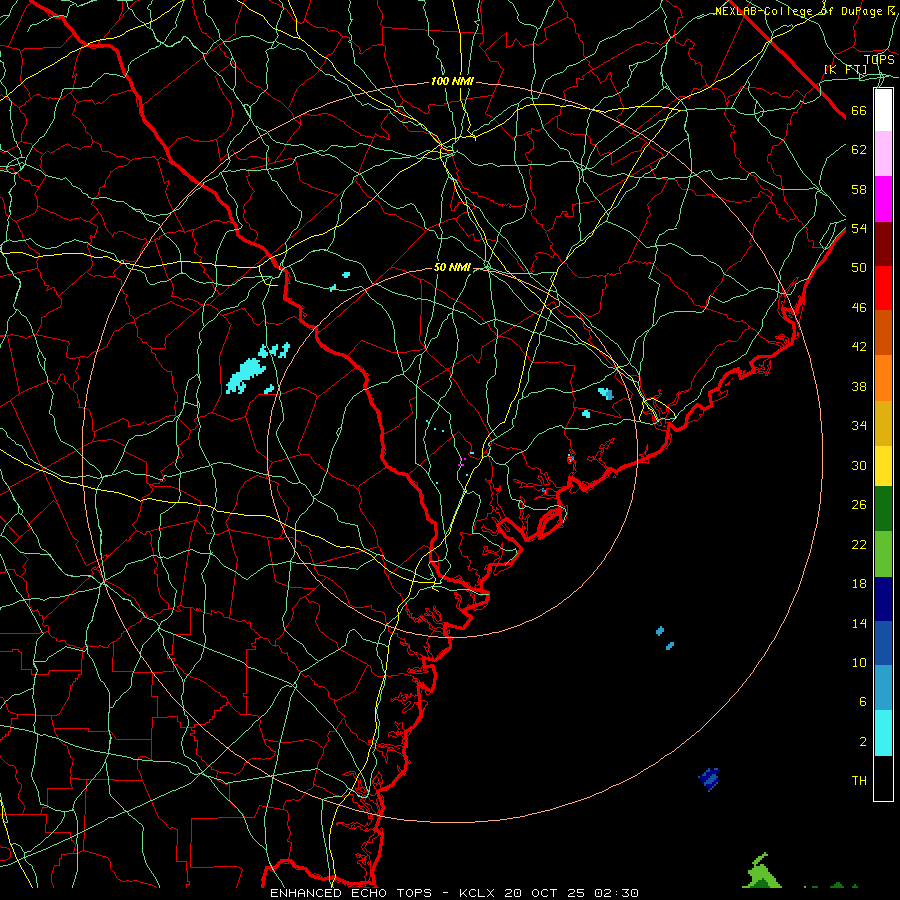Click the 'TOPS' legend title
This screenshot has width=900, height=900.
pos(879,60)
